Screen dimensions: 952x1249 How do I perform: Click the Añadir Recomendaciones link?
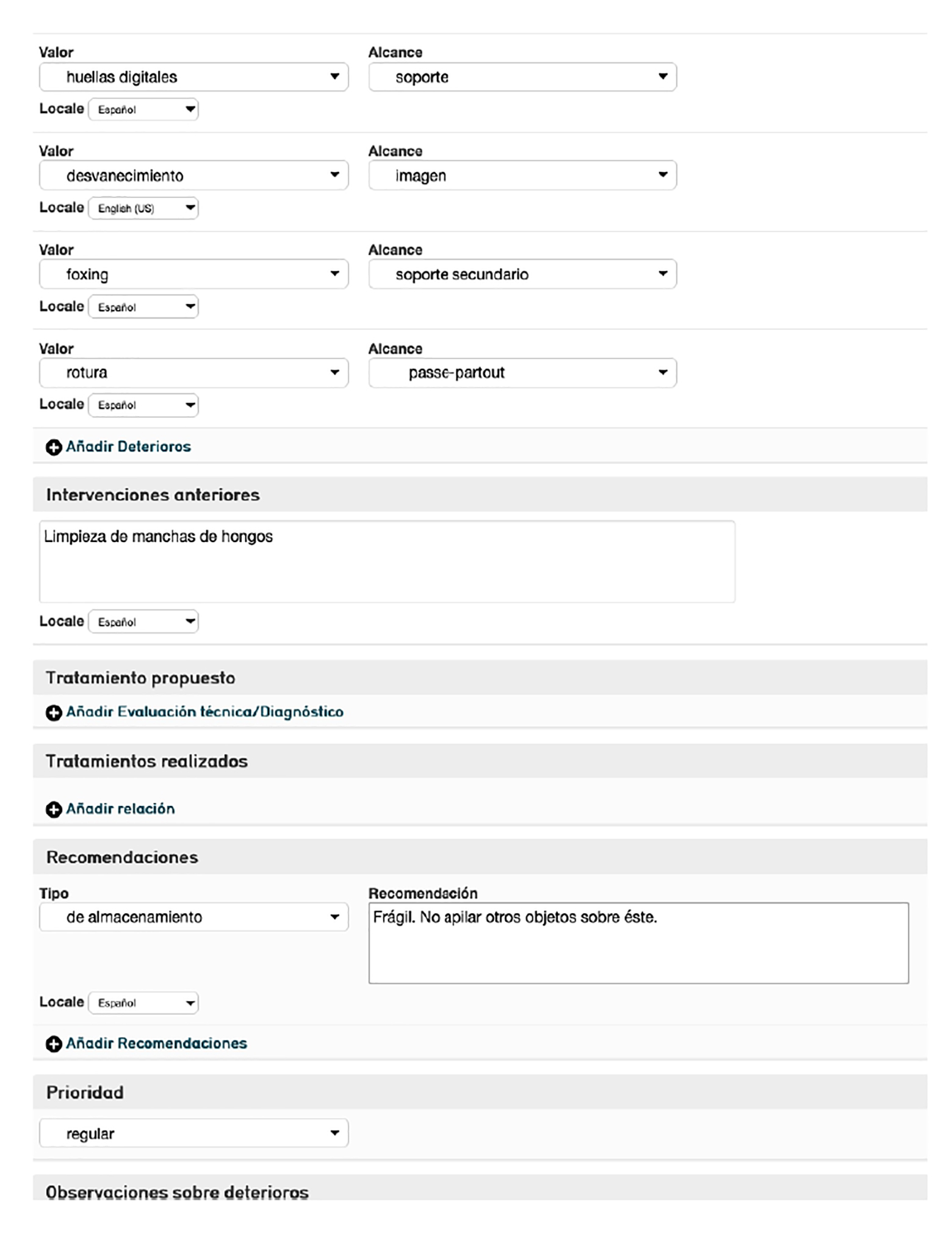point(156,1043)
